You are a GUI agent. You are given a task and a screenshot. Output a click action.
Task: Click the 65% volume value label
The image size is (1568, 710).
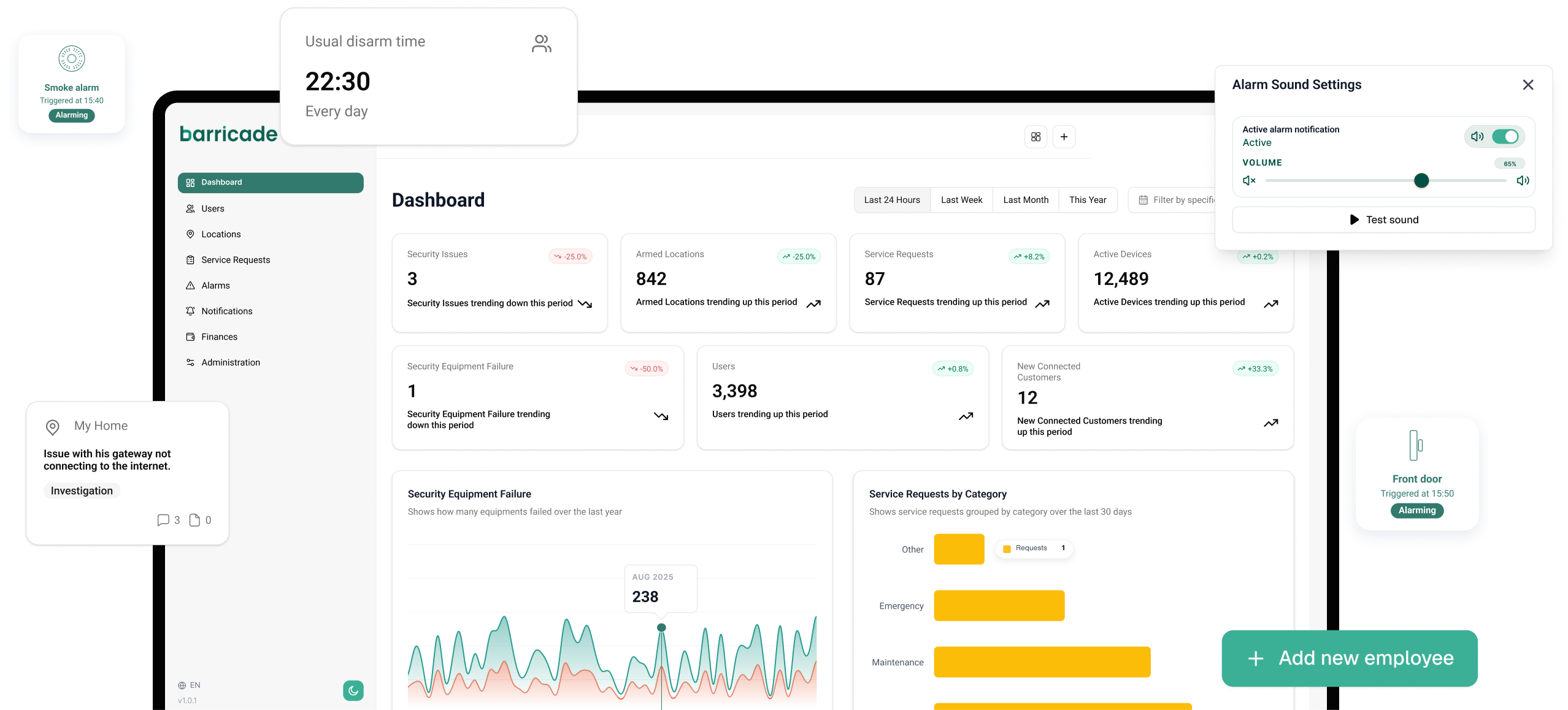click(1510, 164)
